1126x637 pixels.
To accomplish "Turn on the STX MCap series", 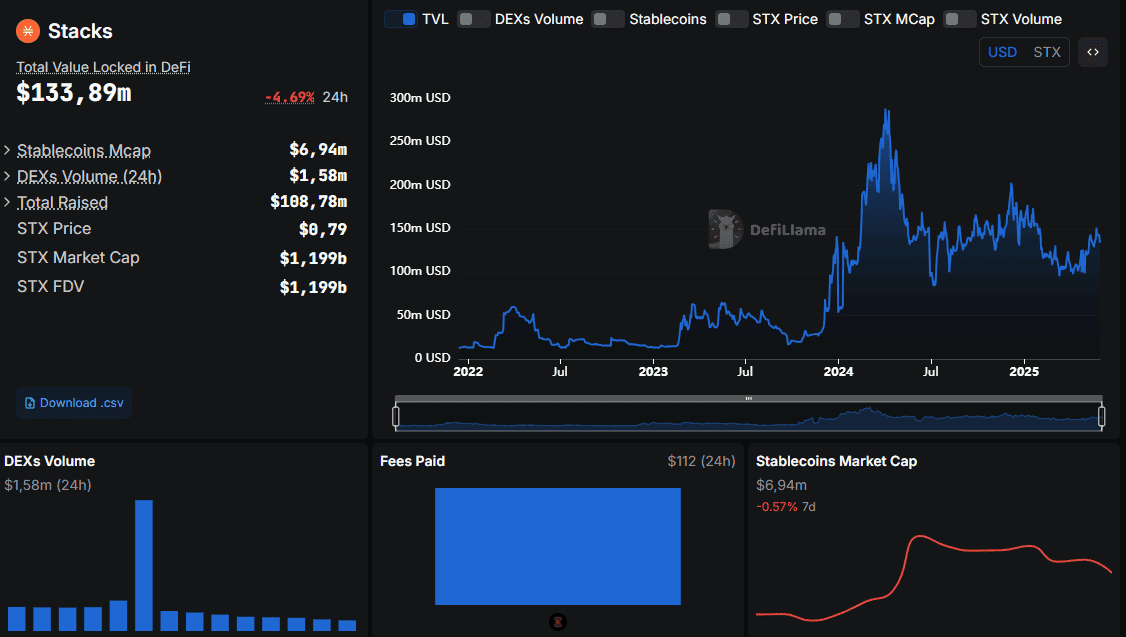I will pyautogui.click(x=842, y=19).
